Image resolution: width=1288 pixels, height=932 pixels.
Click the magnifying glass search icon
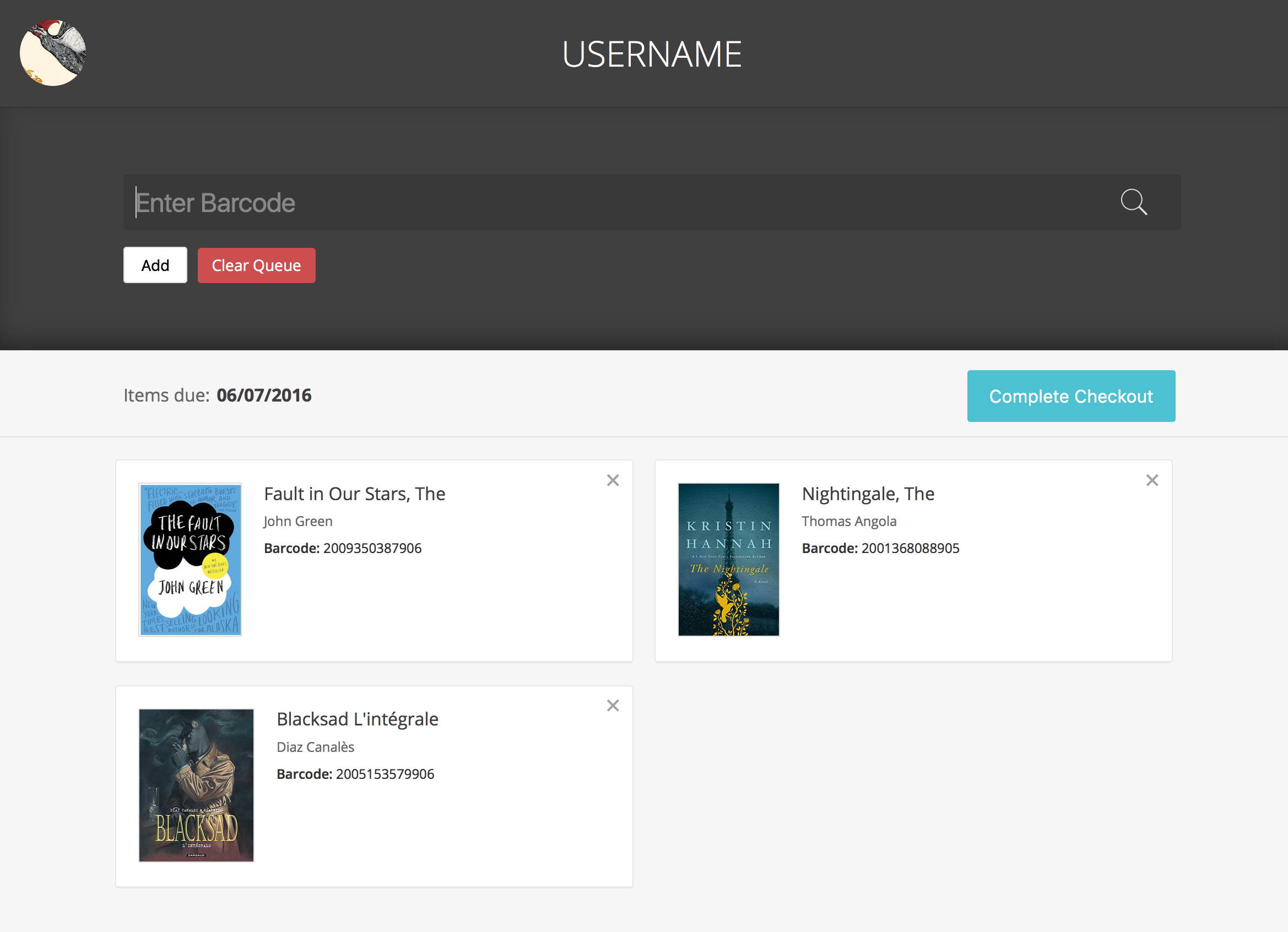(x=1134, y=202)
